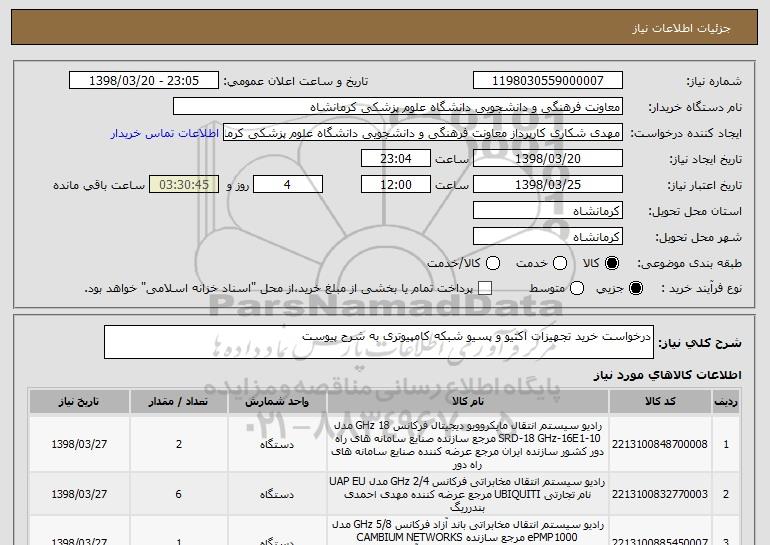Click the SRD-18 GHz microwave radio item name
This screenshot has height=545, width=770.
click(468, 445)
